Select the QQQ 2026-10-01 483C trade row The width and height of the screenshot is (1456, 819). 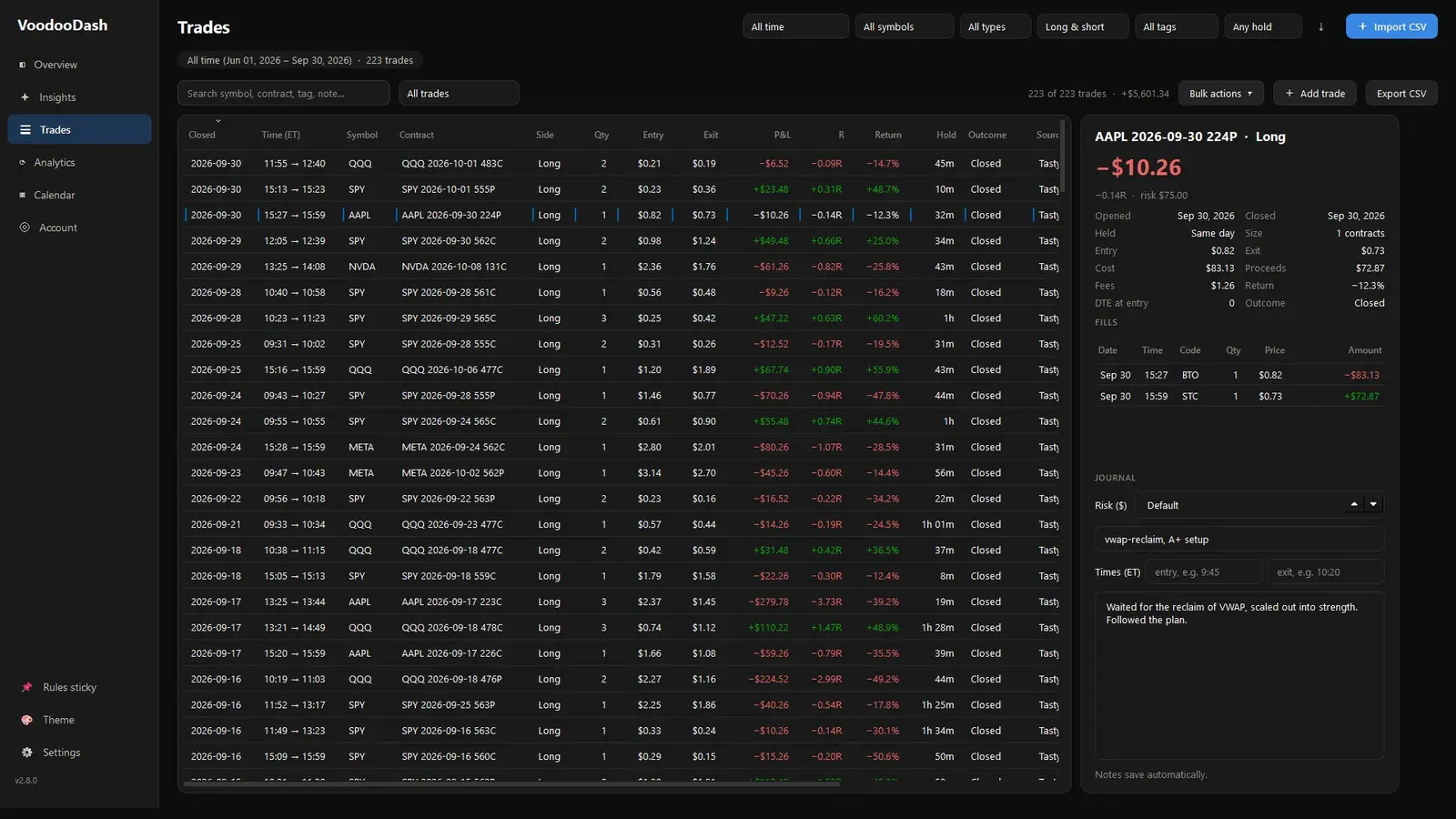click(623, 164)
